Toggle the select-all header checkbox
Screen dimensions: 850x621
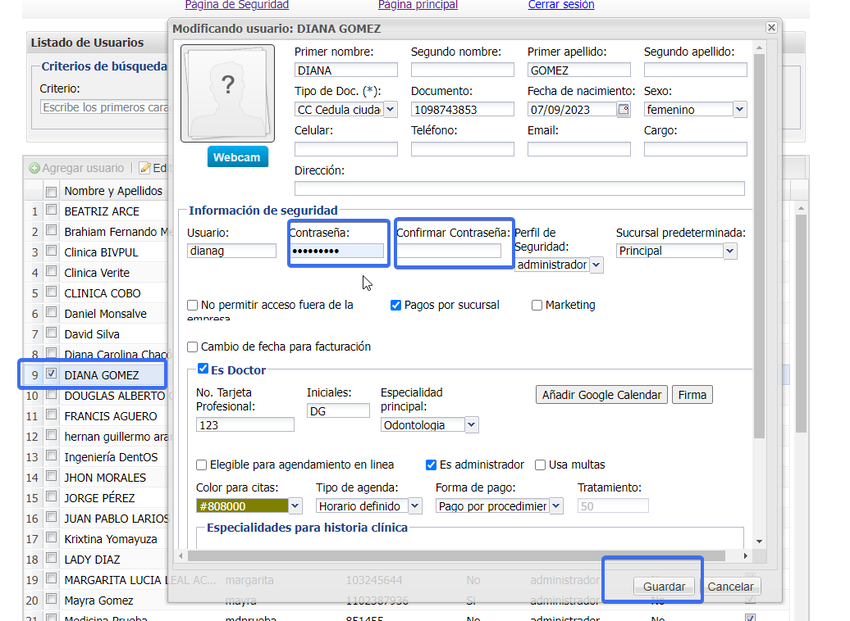pos(51,191)
